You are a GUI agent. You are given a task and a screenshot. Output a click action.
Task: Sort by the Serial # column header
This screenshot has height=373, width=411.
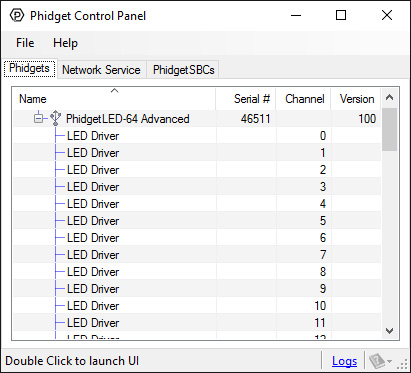tap(246, 99)
